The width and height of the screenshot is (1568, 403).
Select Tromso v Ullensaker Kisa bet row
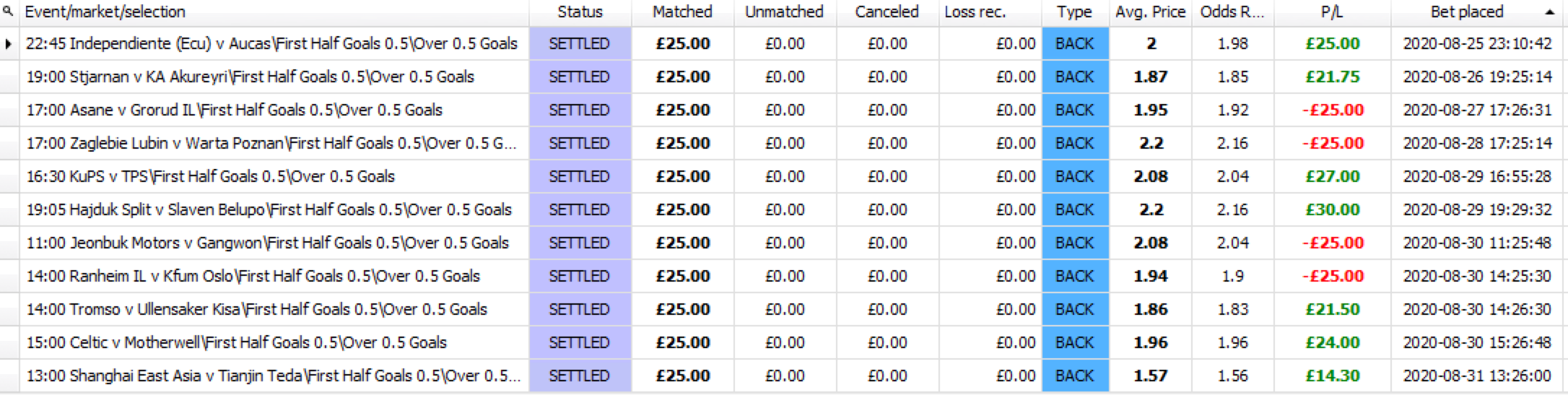[783, 309]
